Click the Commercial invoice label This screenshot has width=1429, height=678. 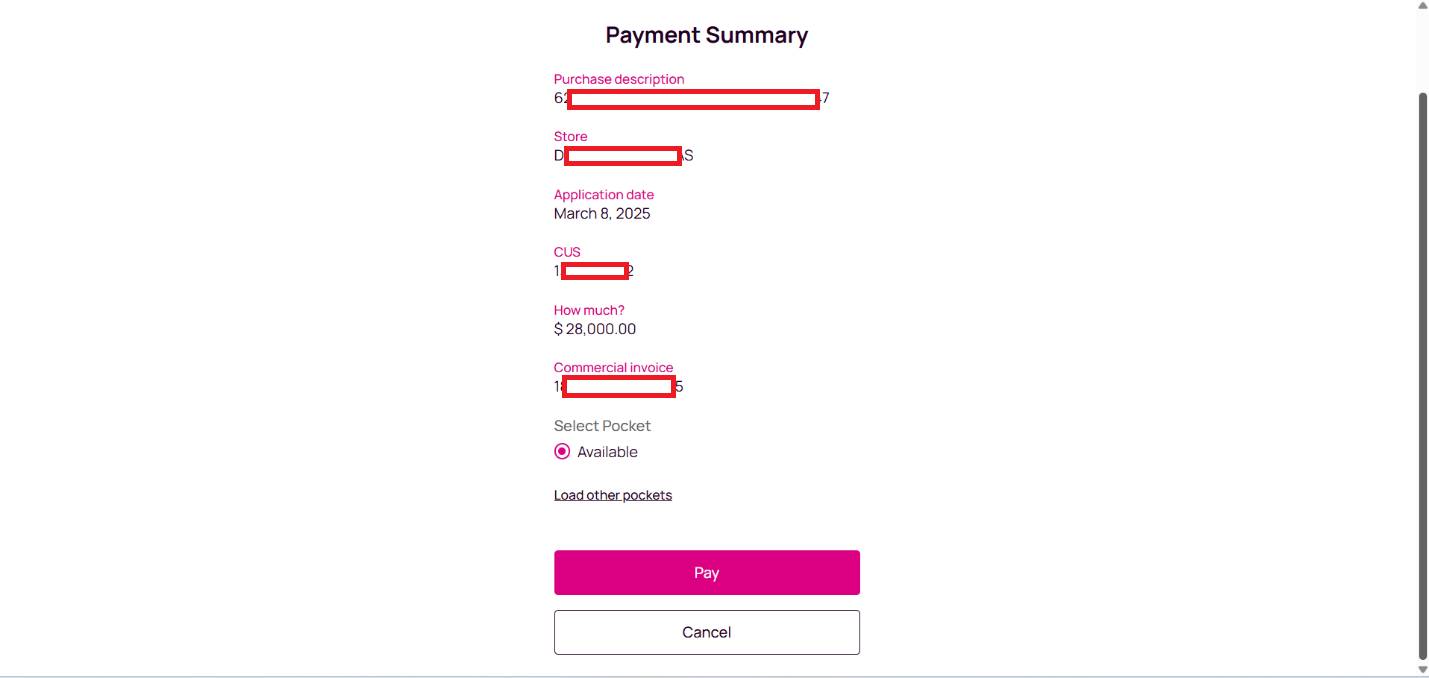614,368
